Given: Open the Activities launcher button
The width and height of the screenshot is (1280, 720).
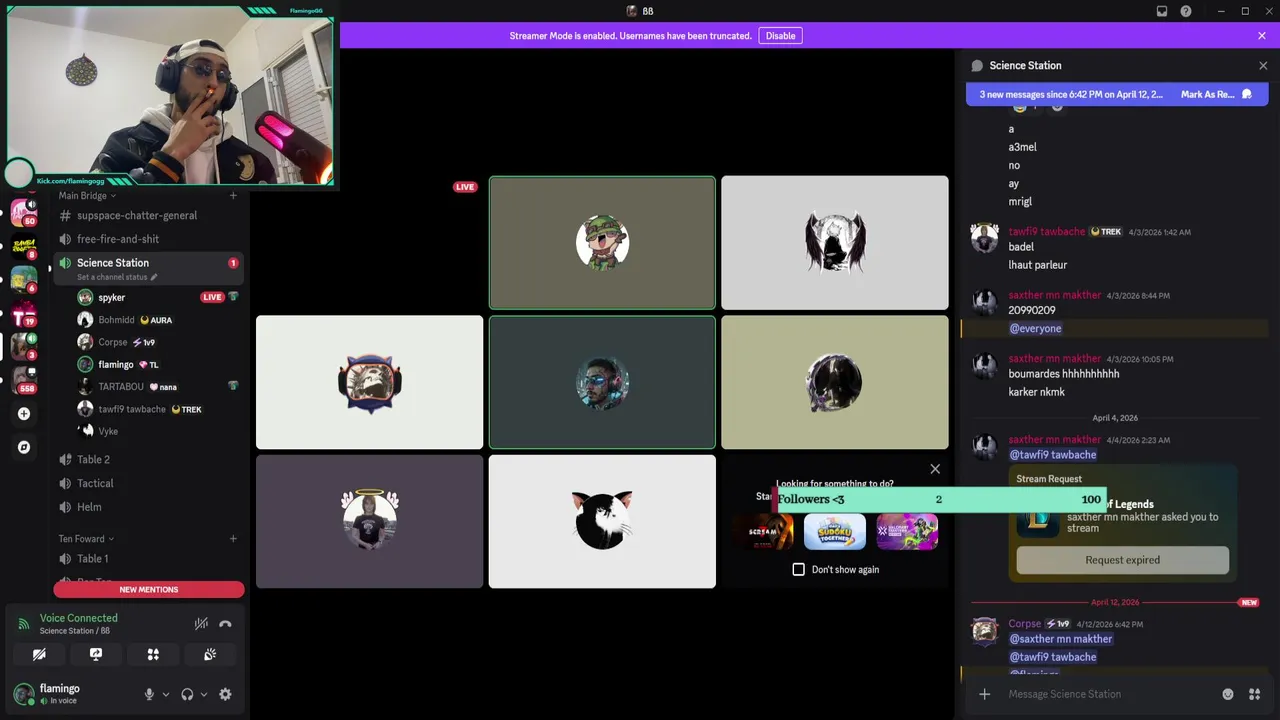Looking at the screenshot, I should tap(153, 654).
